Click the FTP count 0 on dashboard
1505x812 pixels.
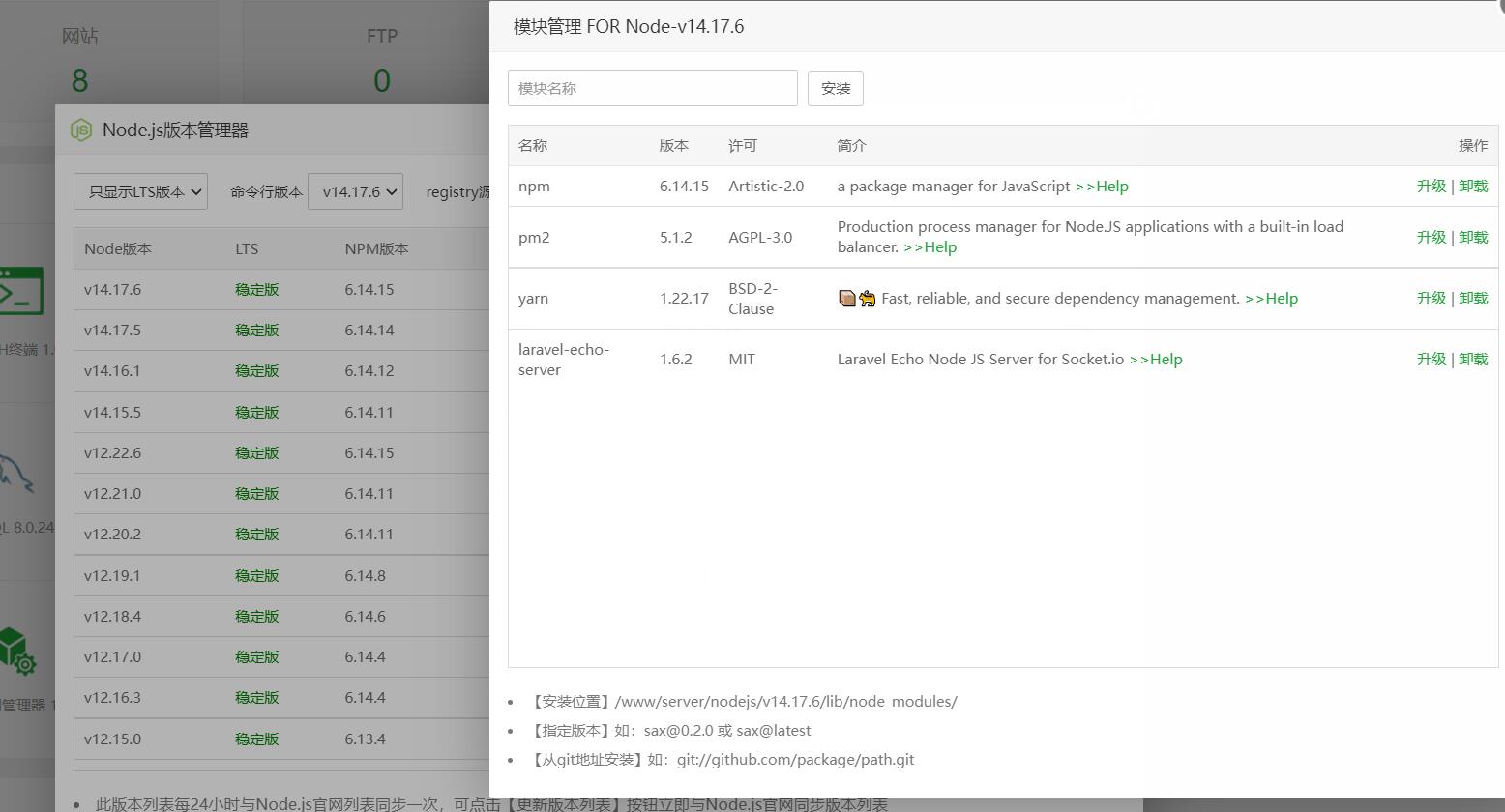[382, 80]
